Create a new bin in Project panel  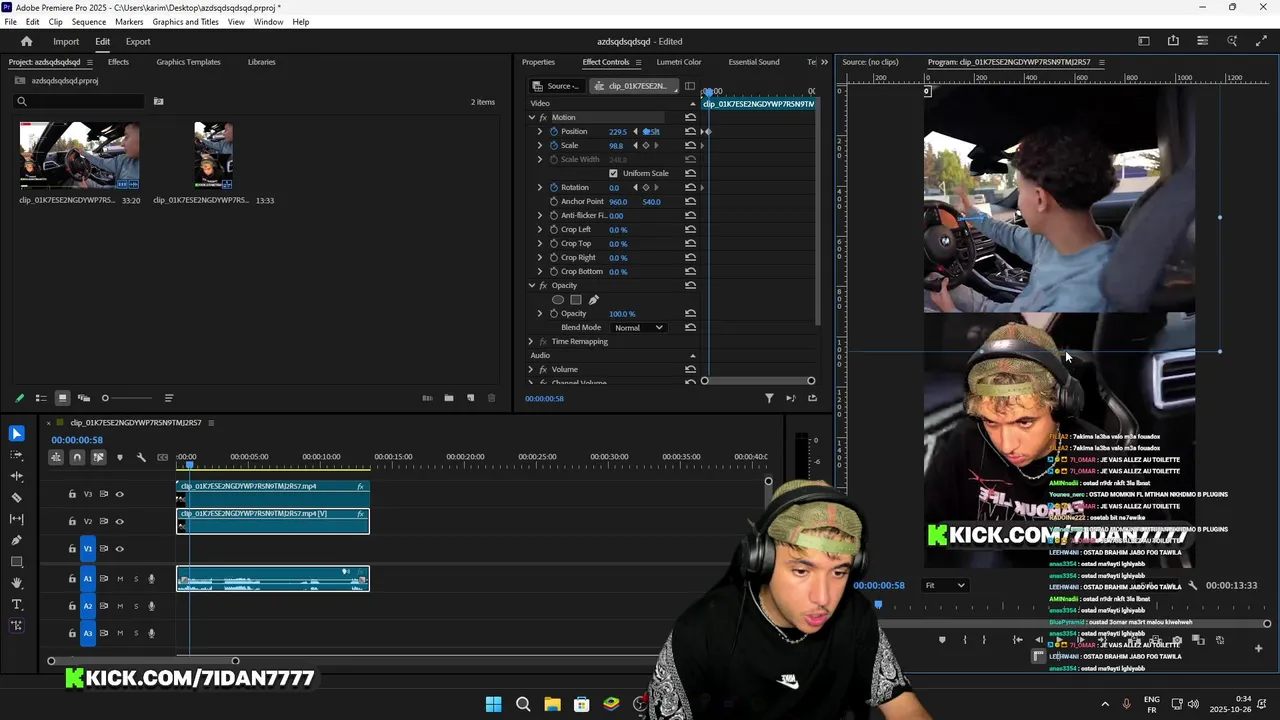[x=449, y=398]
